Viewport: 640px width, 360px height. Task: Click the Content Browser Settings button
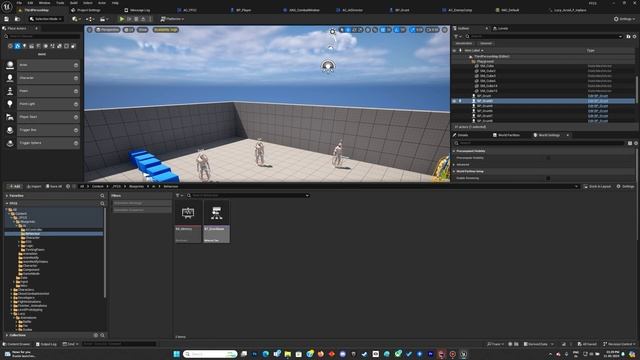click(x=625, y=187)
